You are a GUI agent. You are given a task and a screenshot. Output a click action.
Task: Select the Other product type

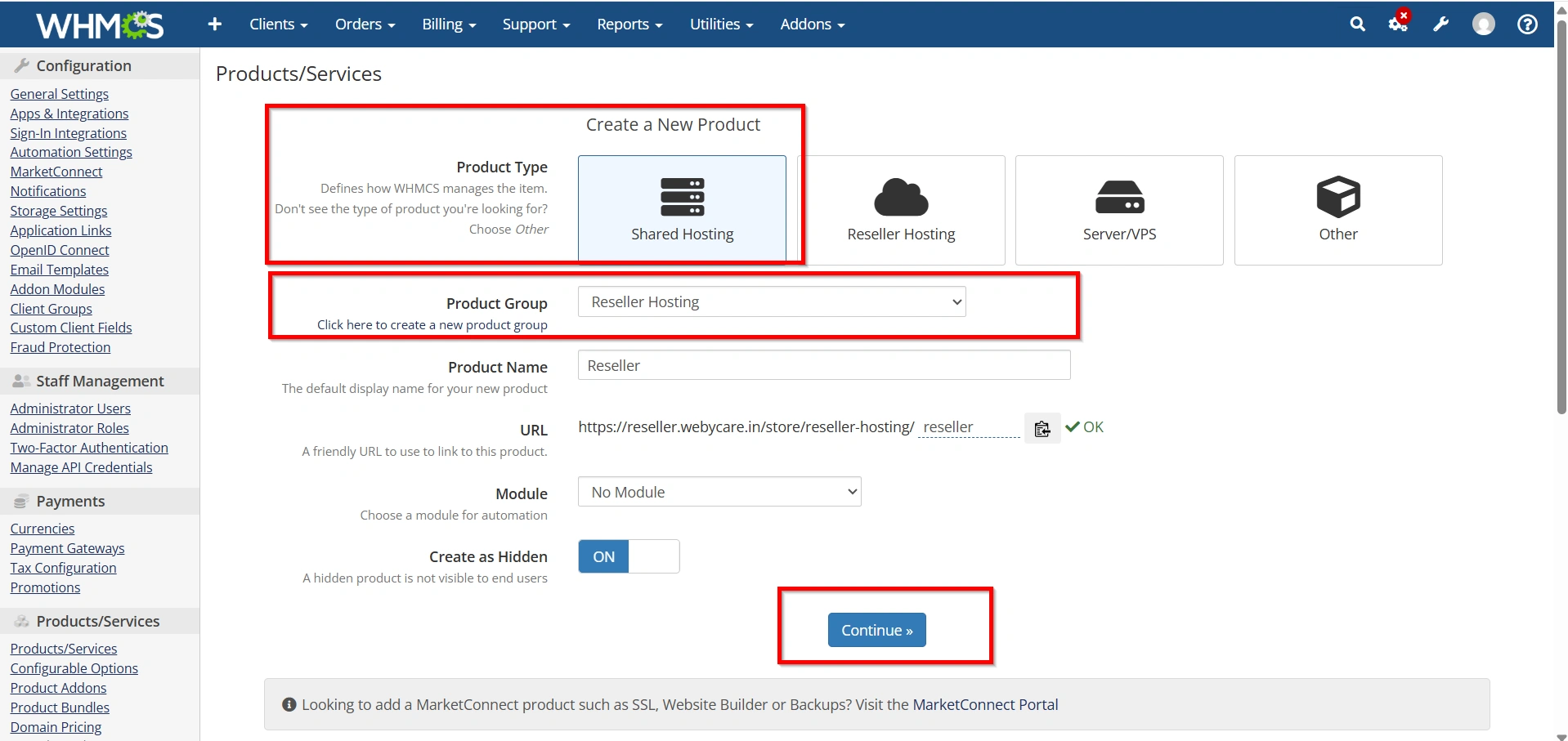1338,210
